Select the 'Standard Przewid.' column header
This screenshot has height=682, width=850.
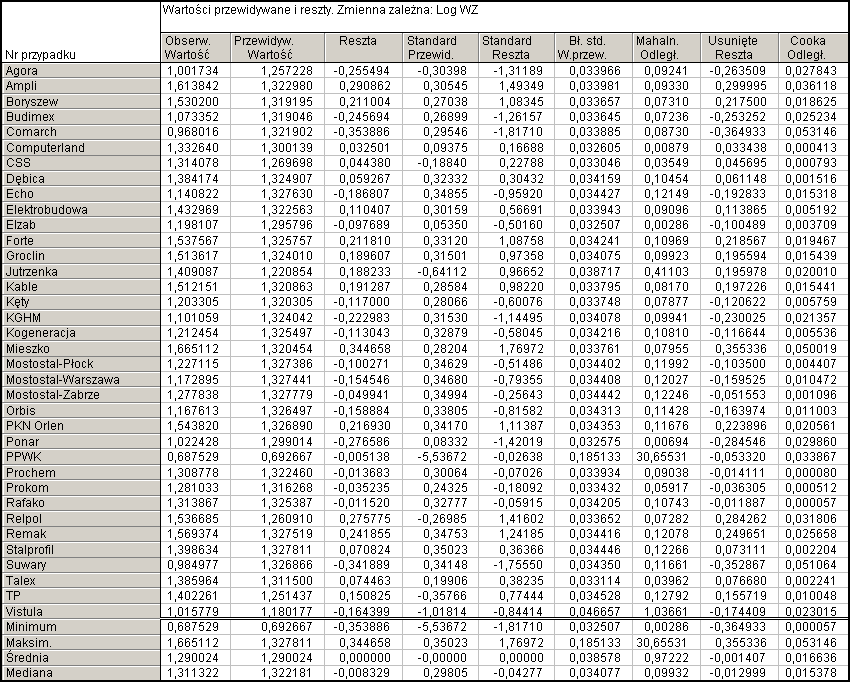click(440, 48)
